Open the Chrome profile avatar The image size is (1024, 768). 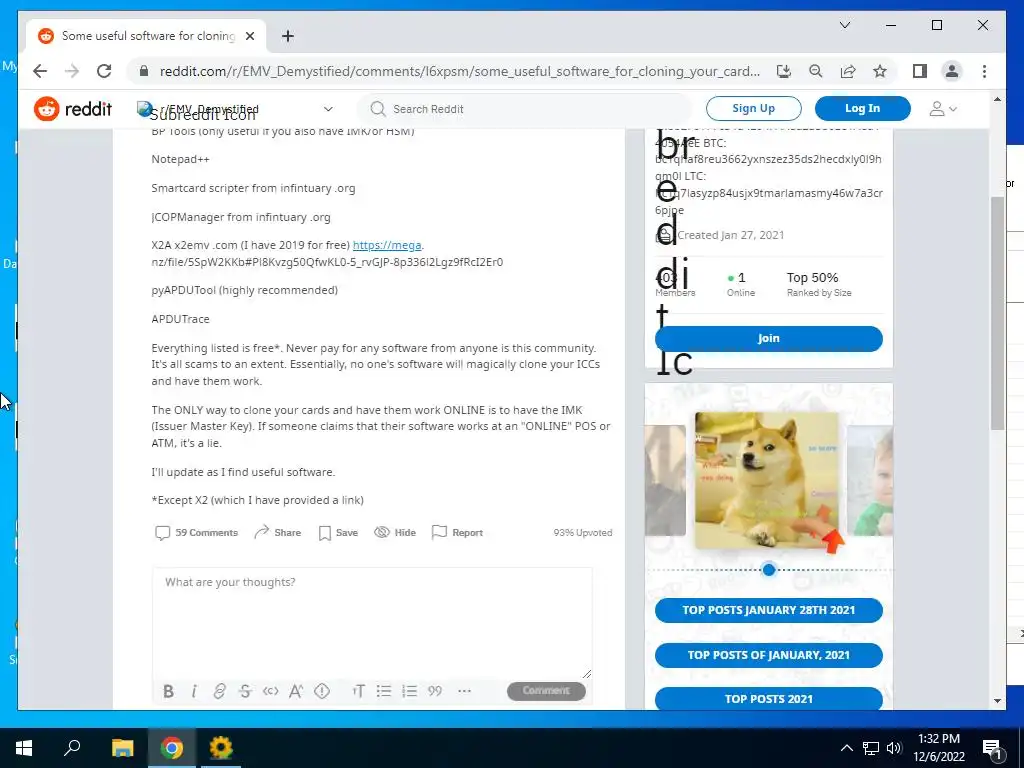952,71
